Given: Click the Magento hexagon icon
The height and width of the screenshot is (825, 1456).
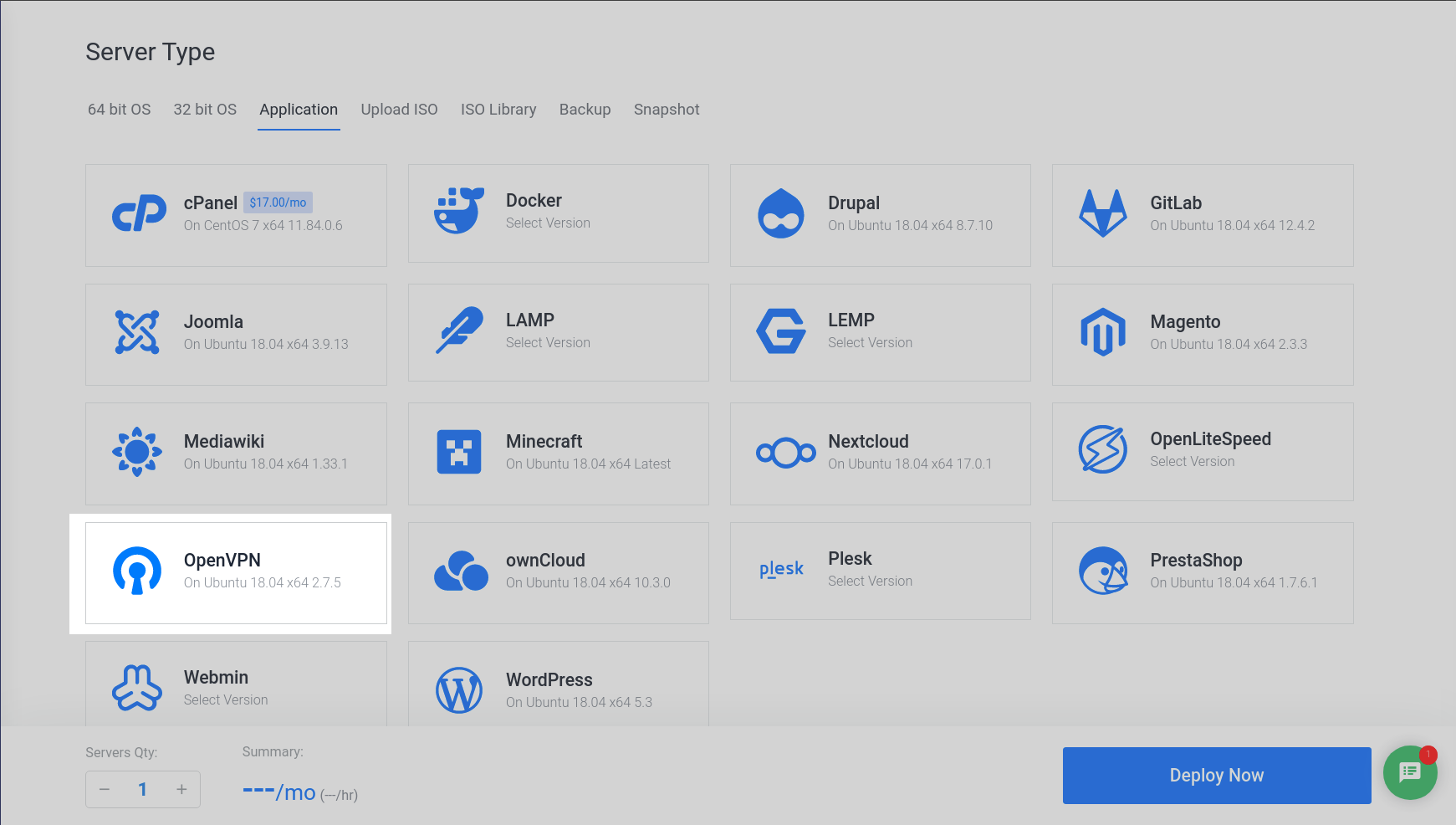Looking at the screenshot, I should 1103,332.
